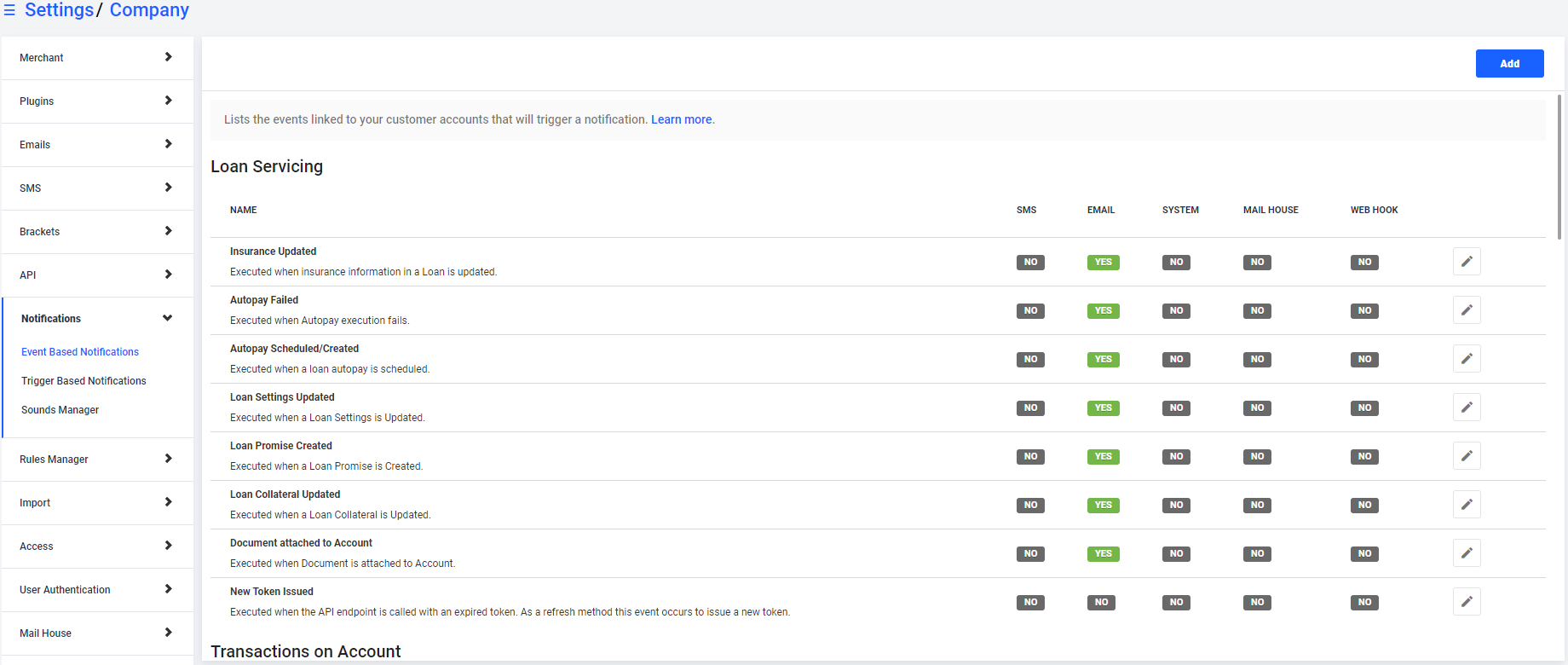The image size is (1568, 665).
Task: Click the MAIL HOUSE column header
Action: [1271, 210]
